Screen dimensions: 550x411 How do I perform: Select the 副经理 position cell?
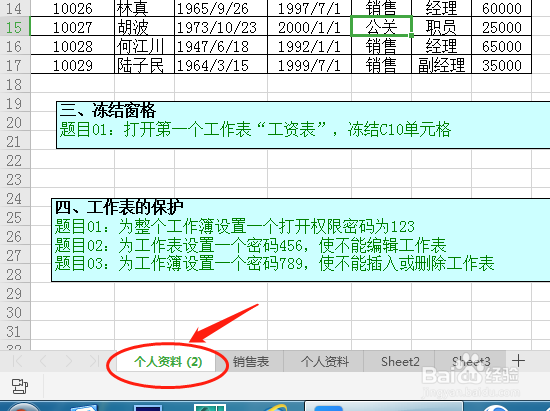tap(441, 65)
